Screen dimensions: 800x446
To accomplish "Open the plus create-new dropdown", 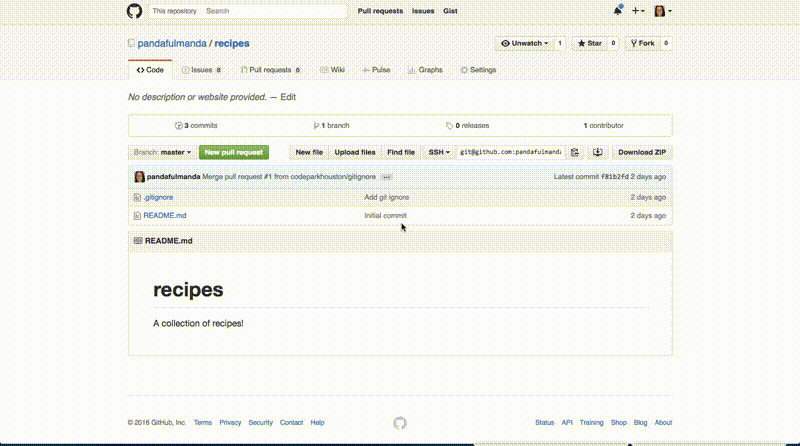I will point(639,11).
